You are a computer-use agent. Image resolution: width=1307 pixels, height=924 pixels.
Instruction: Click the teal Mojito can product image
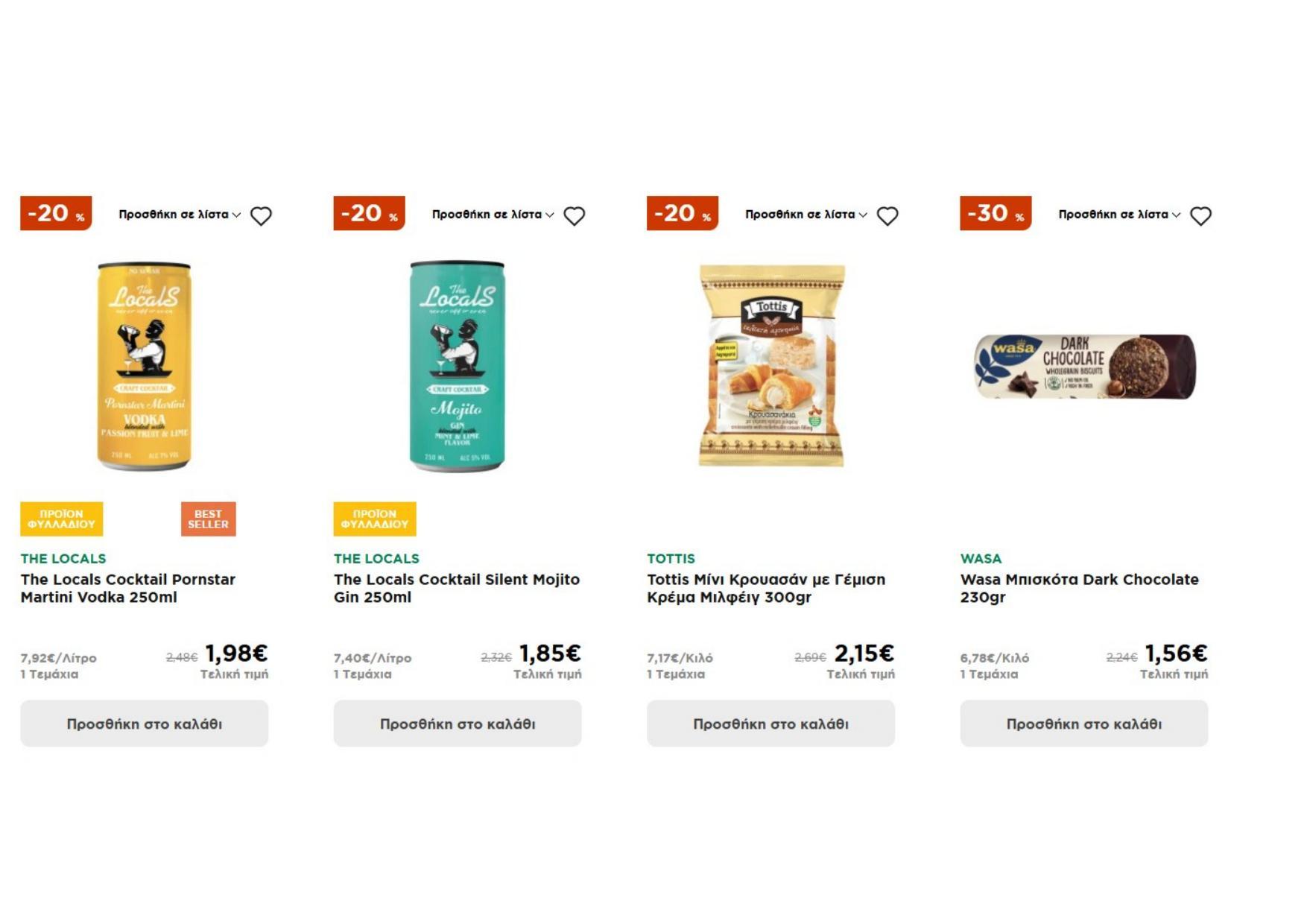tap(458, 366)
